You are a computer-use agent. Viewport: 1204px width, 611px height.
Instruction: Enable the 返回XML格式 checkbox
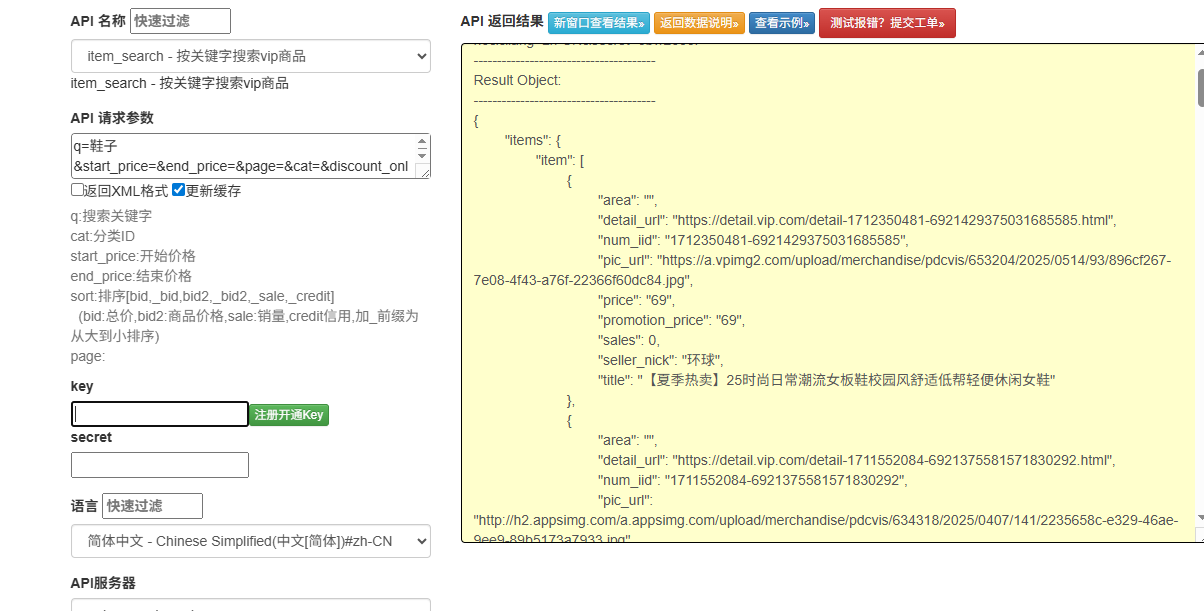tap(77, 190)
